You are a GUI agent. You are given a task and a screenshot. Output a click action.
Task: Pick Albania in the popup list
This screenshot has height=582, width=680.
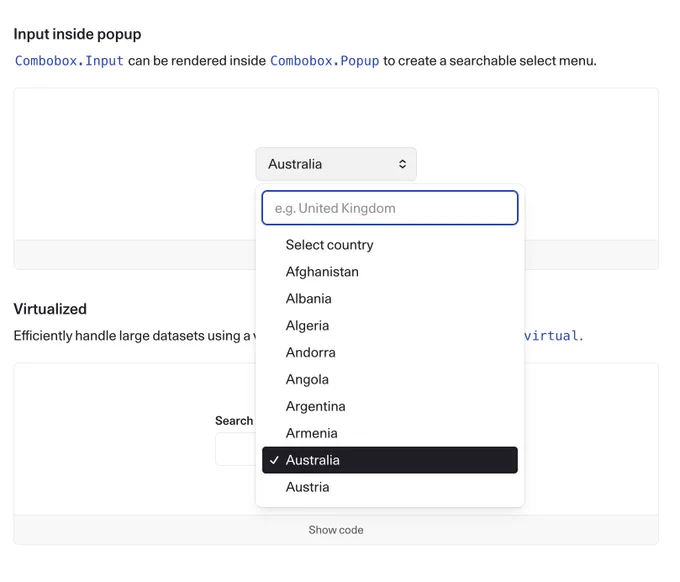pyautogui.click(x=390, y=299)
